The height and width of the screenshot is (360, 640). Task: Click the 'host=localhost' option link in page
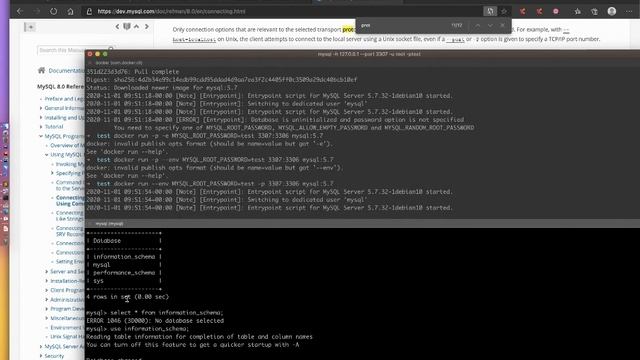(194, 40)
